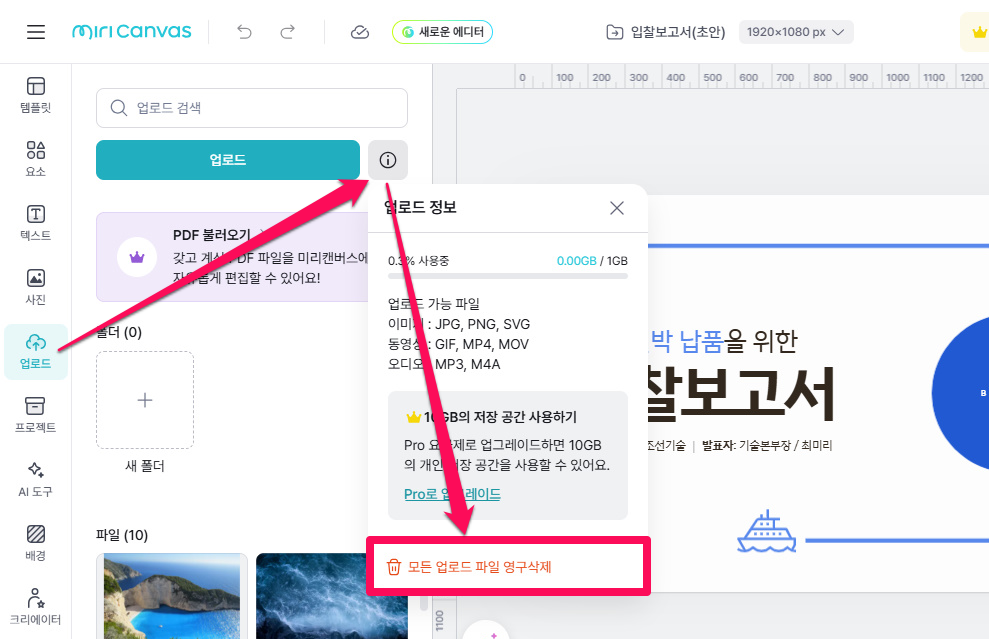Open the hamburger main menu
This screenshot has width=989, height=639.
(36, 32)
